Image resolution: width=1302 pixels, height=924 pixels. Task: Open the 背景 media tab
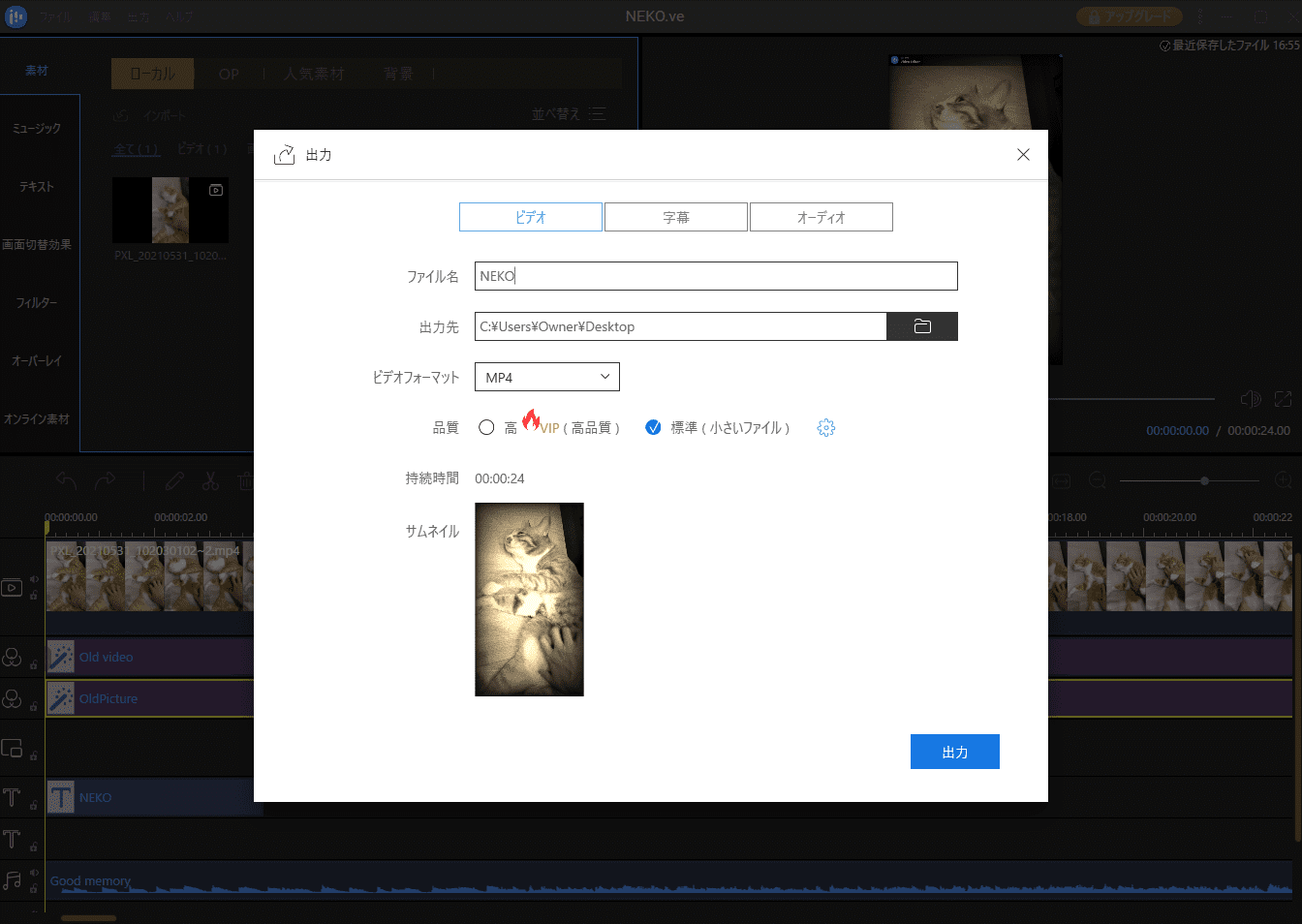coord(398,74)
